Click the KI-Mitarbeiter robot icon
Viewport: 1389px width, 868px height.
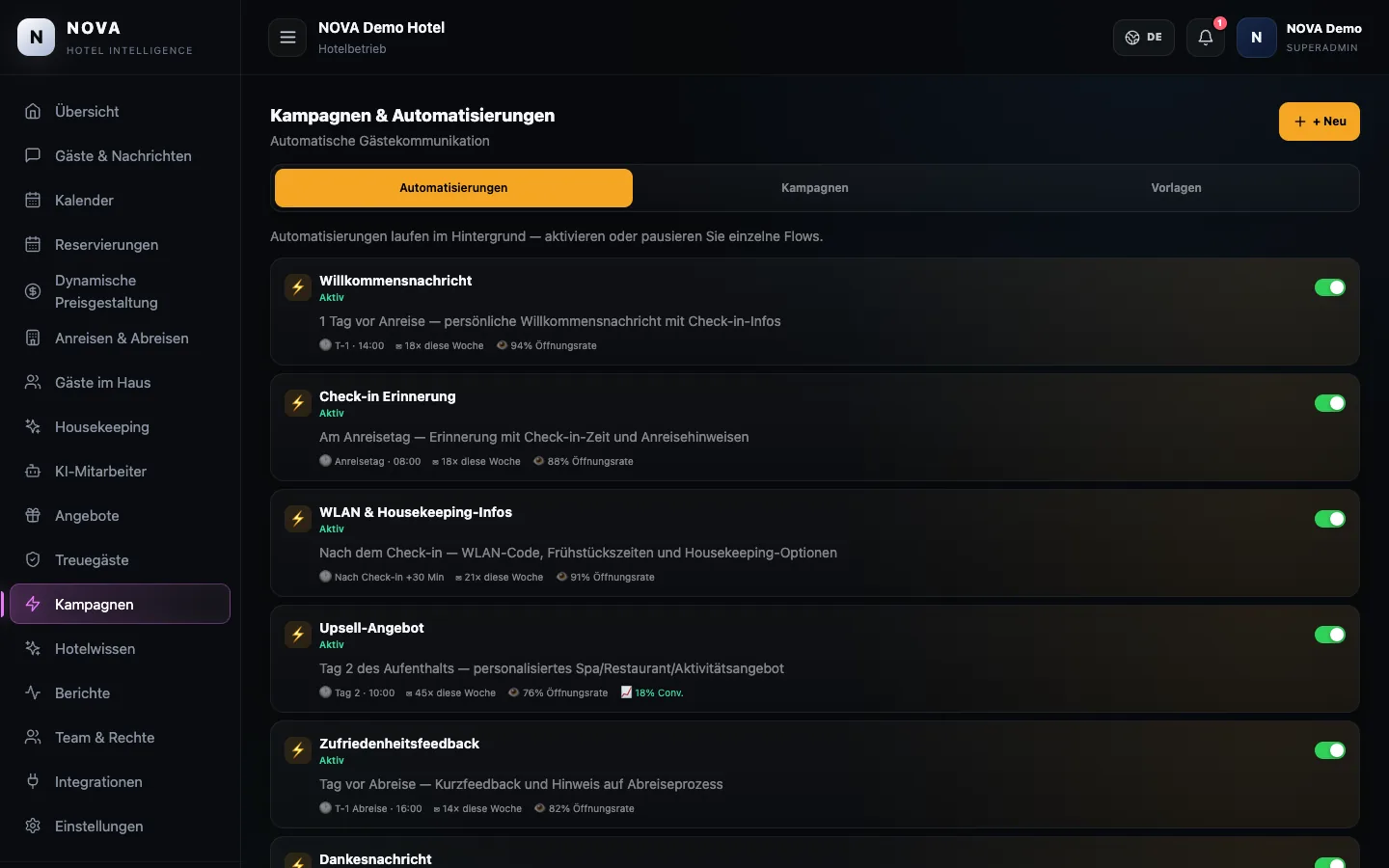33,471
